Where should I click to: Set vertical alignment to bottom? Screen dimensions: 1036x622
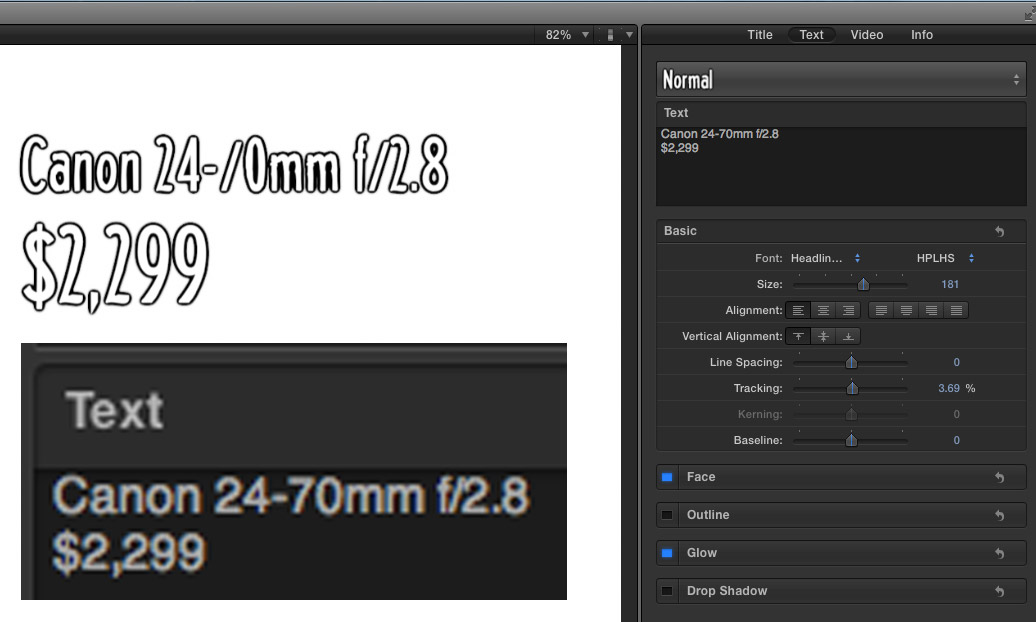(x=848, y=336)
